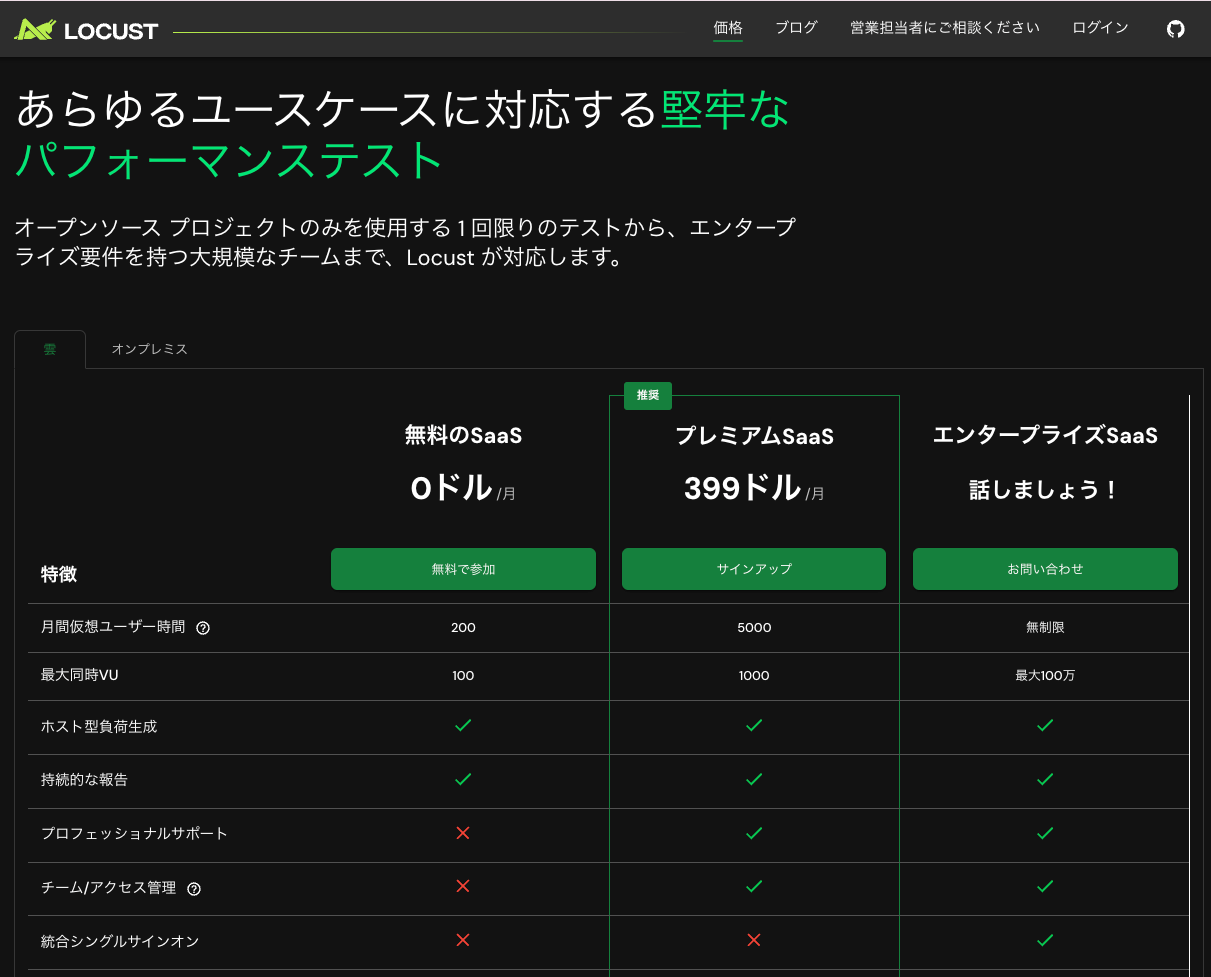
Task: Go to the ブログ nav link
Action: pyautogui.click(x=796, y=28)
